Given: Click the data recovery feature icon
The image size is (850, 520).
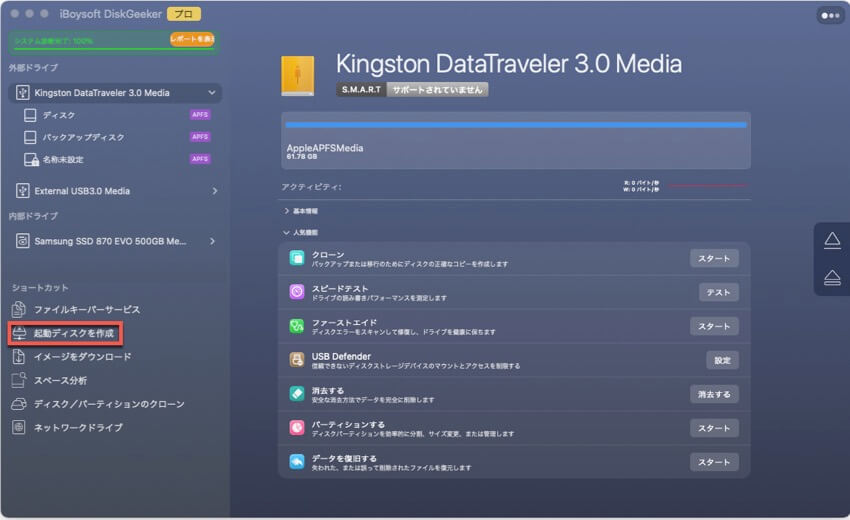Looking at the screenshot, I should 297,461.
